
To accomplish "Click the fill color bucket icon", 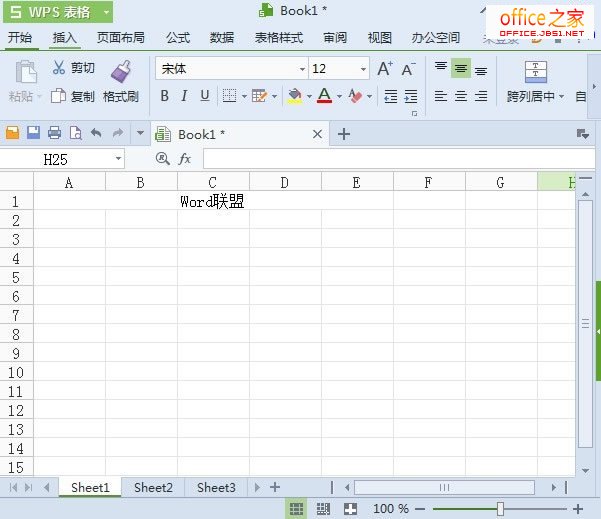I will tap(295, 96).
